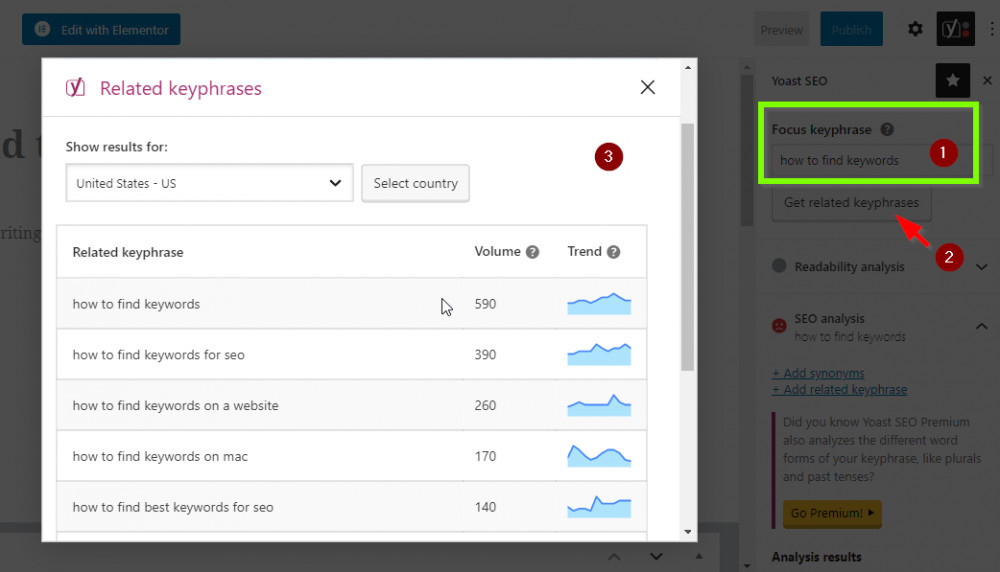View trend chart for keywords on mac
The image size is (1000, 572).
[x=599, y=455]
